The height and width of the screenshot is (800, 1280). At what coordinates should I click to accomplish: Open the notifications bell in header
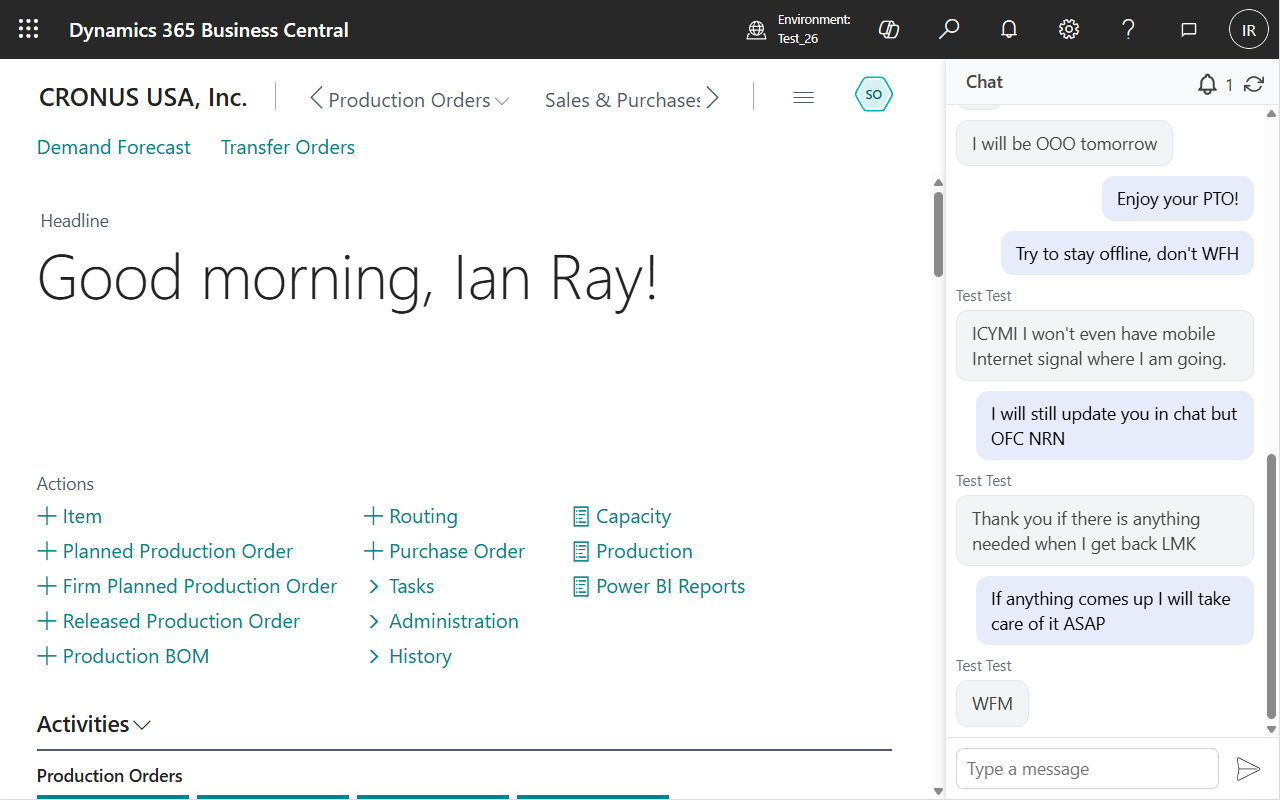click(1009, 30)
